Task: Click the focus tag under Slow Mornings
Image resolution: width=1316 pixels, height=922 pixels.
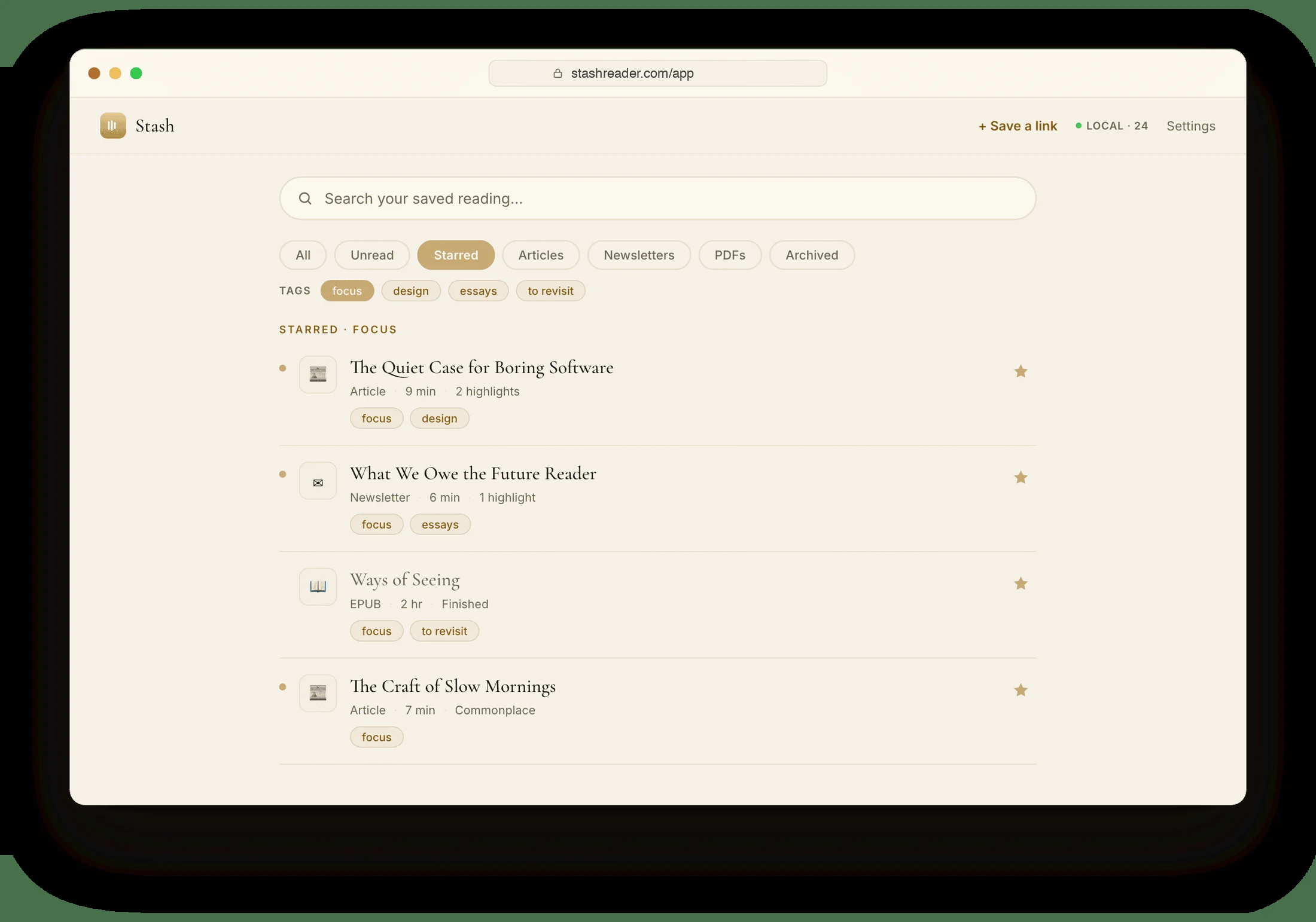Action: [x=376, y=737]
